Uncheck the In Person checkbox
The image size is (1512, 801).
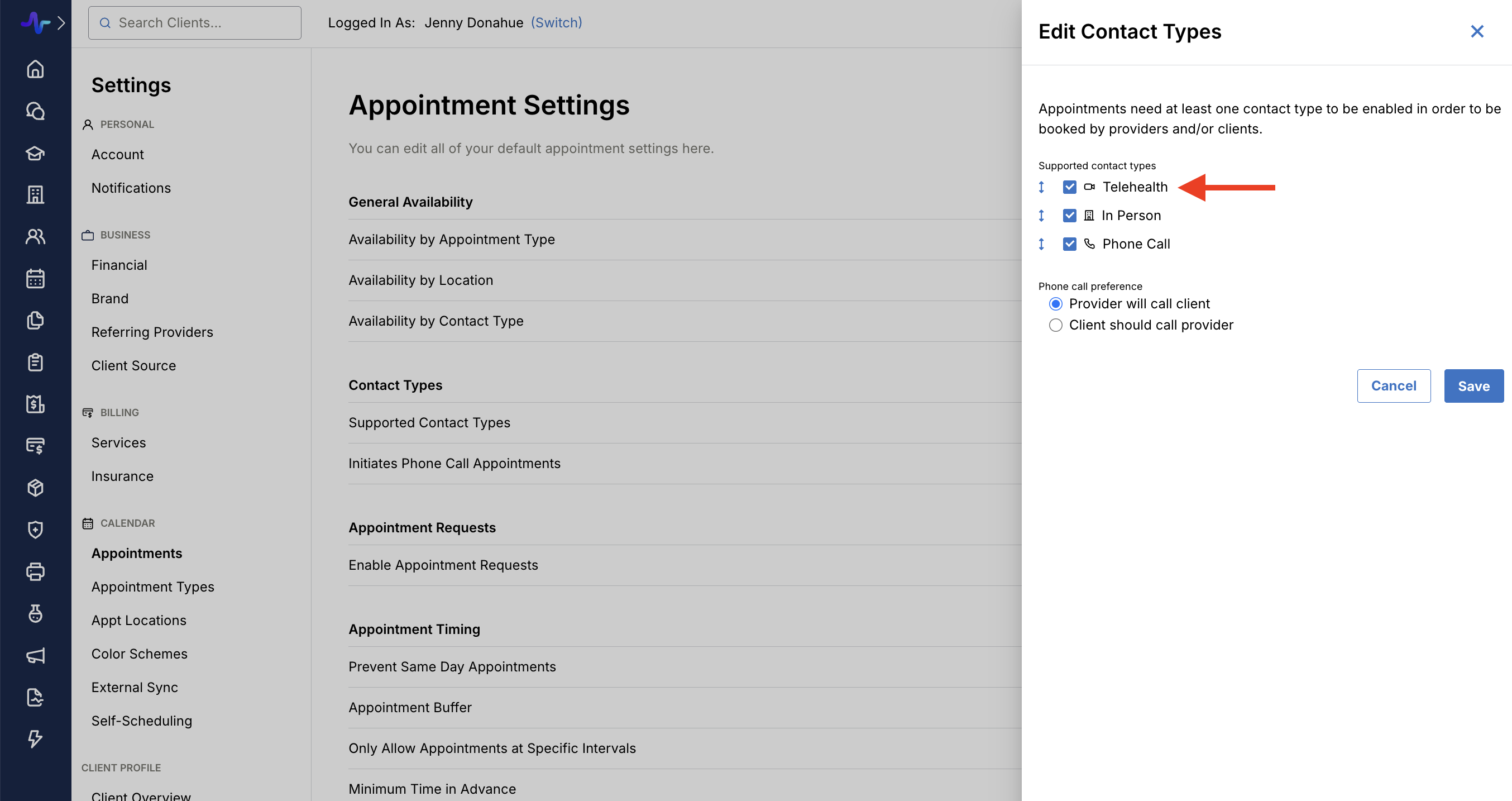1069,216
